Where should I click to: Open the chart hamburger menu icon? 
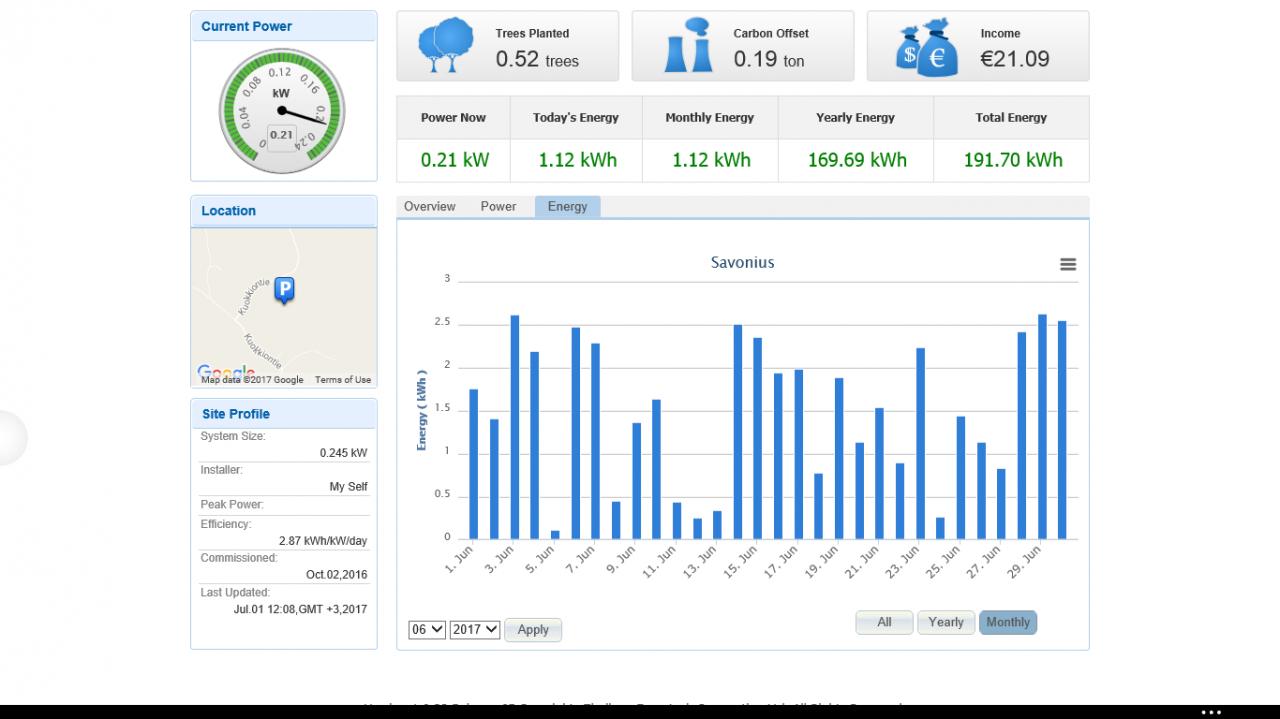tap(1068, 264)
